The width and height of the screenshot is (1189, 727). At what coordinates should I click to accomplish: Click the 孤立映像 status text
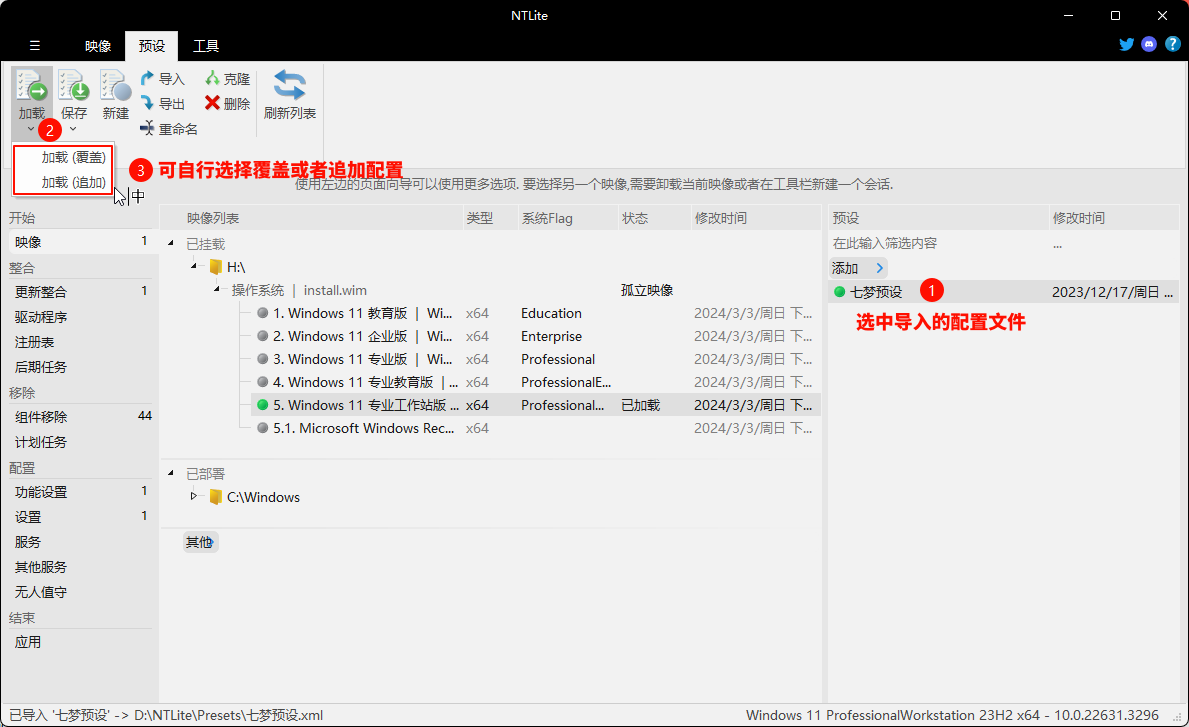click(647, 290)
